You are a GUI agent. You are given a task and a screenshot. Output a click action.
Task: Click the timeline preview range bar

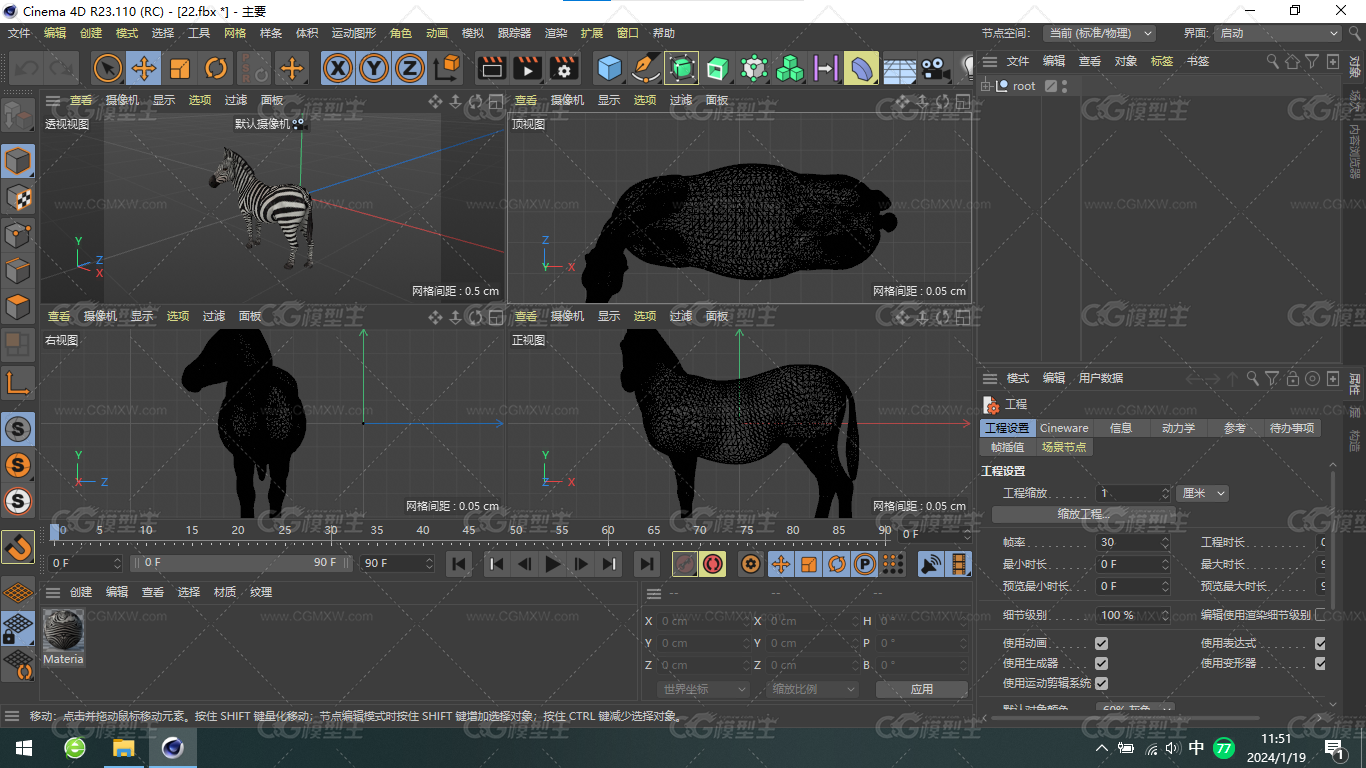240,563
